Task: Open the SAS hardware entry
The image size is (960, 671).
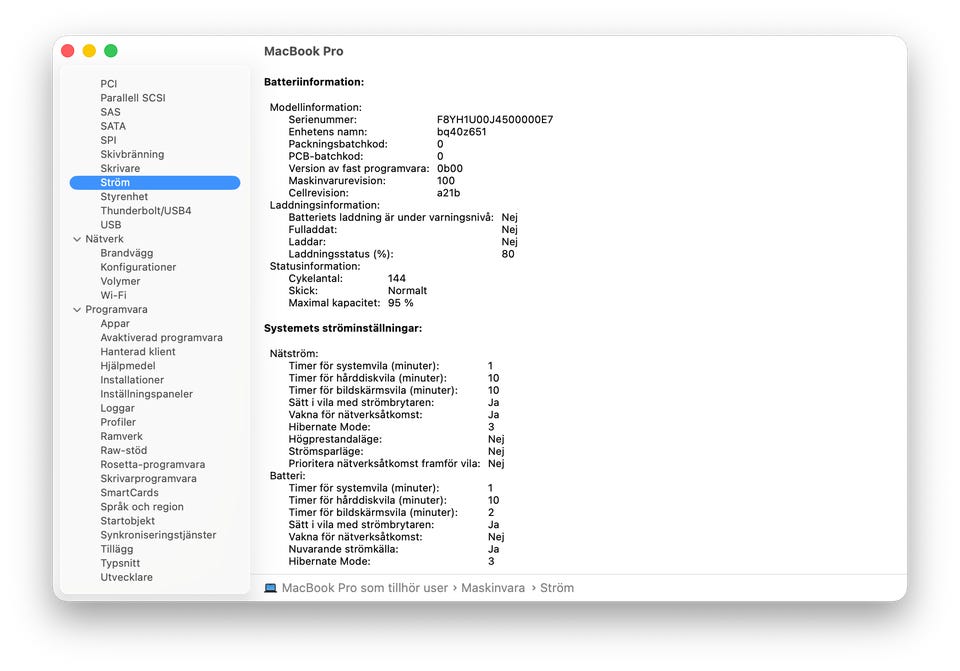Action: pos(110,112)
